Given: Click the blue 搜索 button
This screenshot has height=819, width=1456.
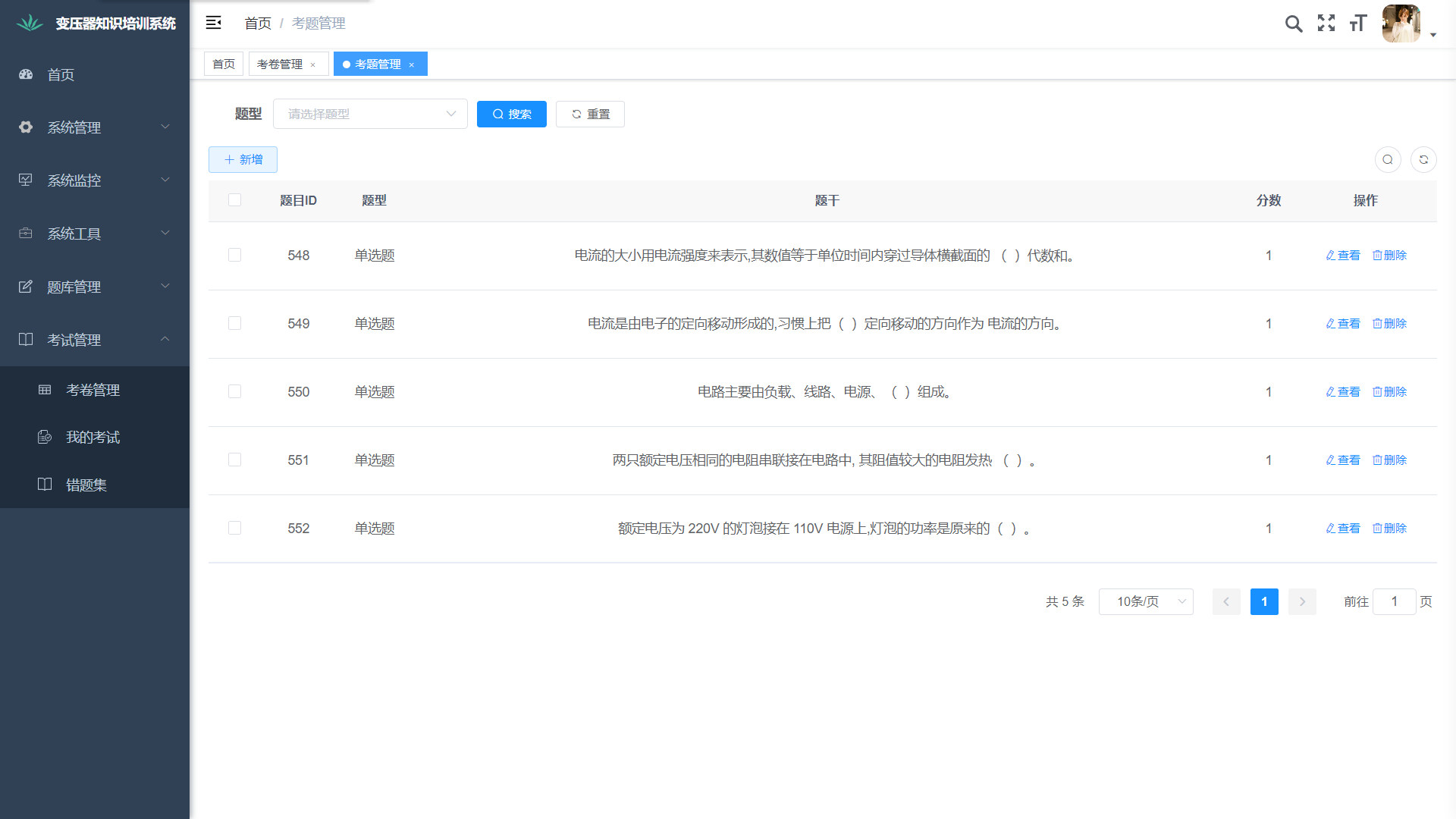Looking at the screenshot, I should (512, 114).
